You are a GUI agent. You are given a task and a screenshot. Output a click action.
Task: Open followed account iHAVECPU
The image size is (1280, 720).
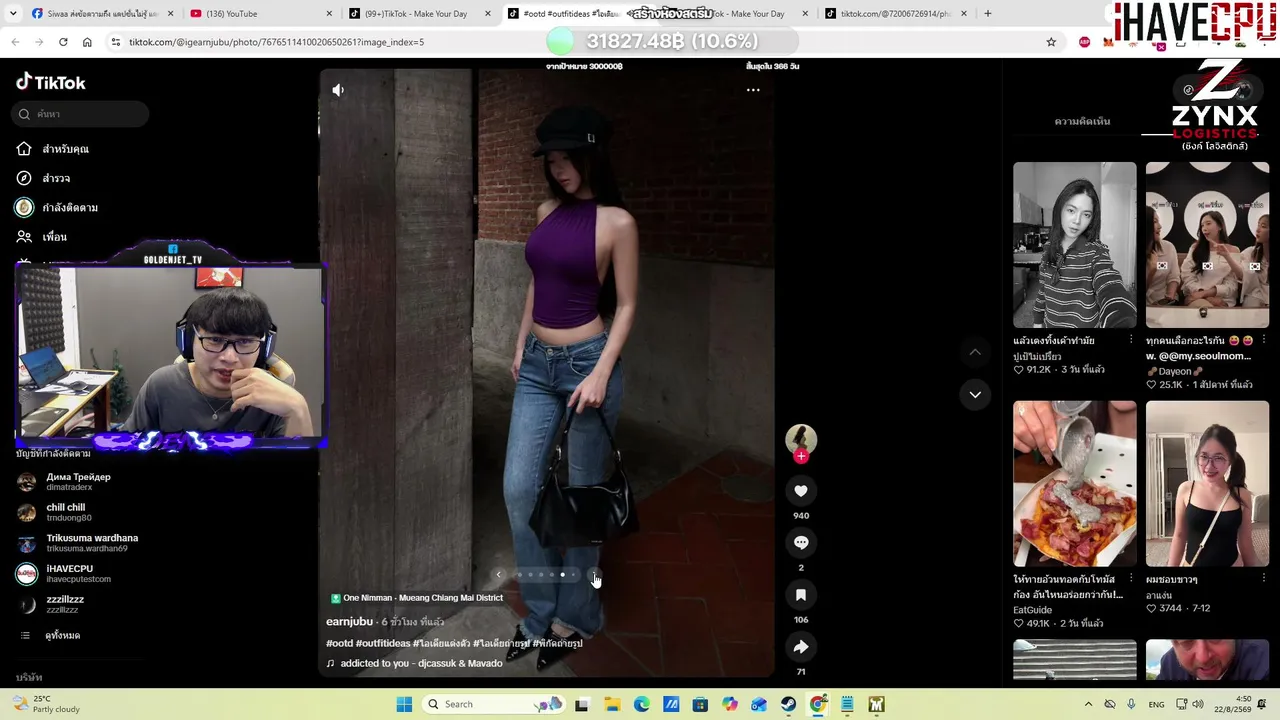click(x=64, y=574)
